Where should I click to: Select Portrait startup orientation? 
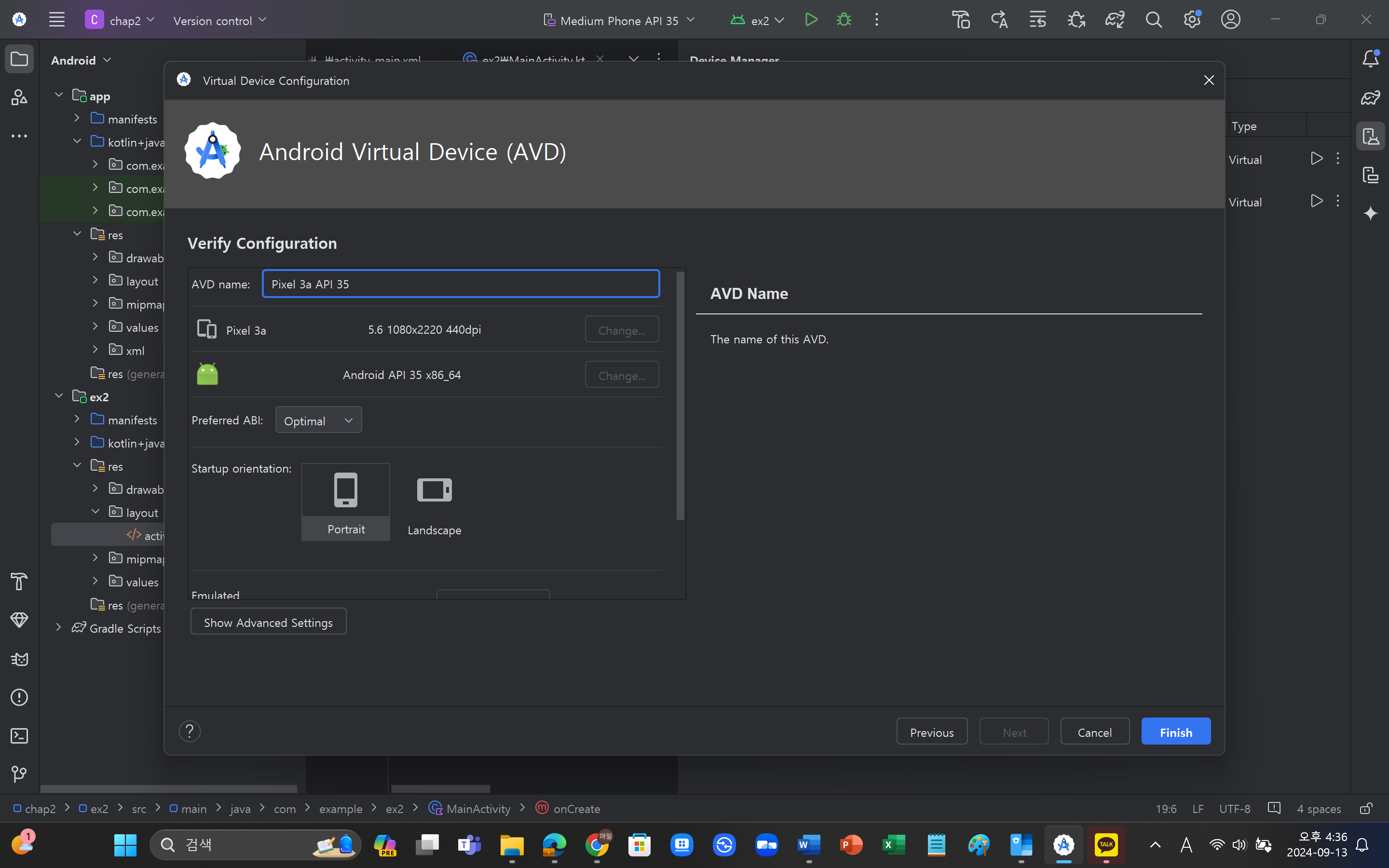(x=345, y=502)
